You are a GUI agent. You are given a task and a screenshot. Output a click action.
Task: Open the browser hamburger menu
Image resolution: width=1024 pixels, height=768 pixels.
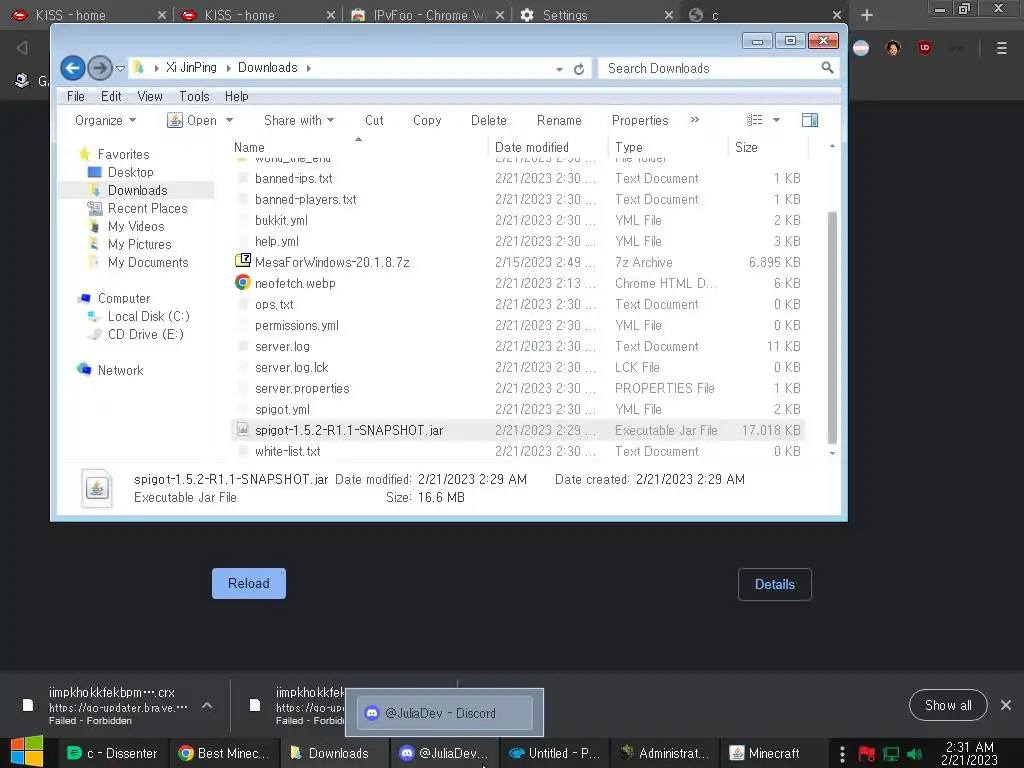click(x=1001, y=48)
